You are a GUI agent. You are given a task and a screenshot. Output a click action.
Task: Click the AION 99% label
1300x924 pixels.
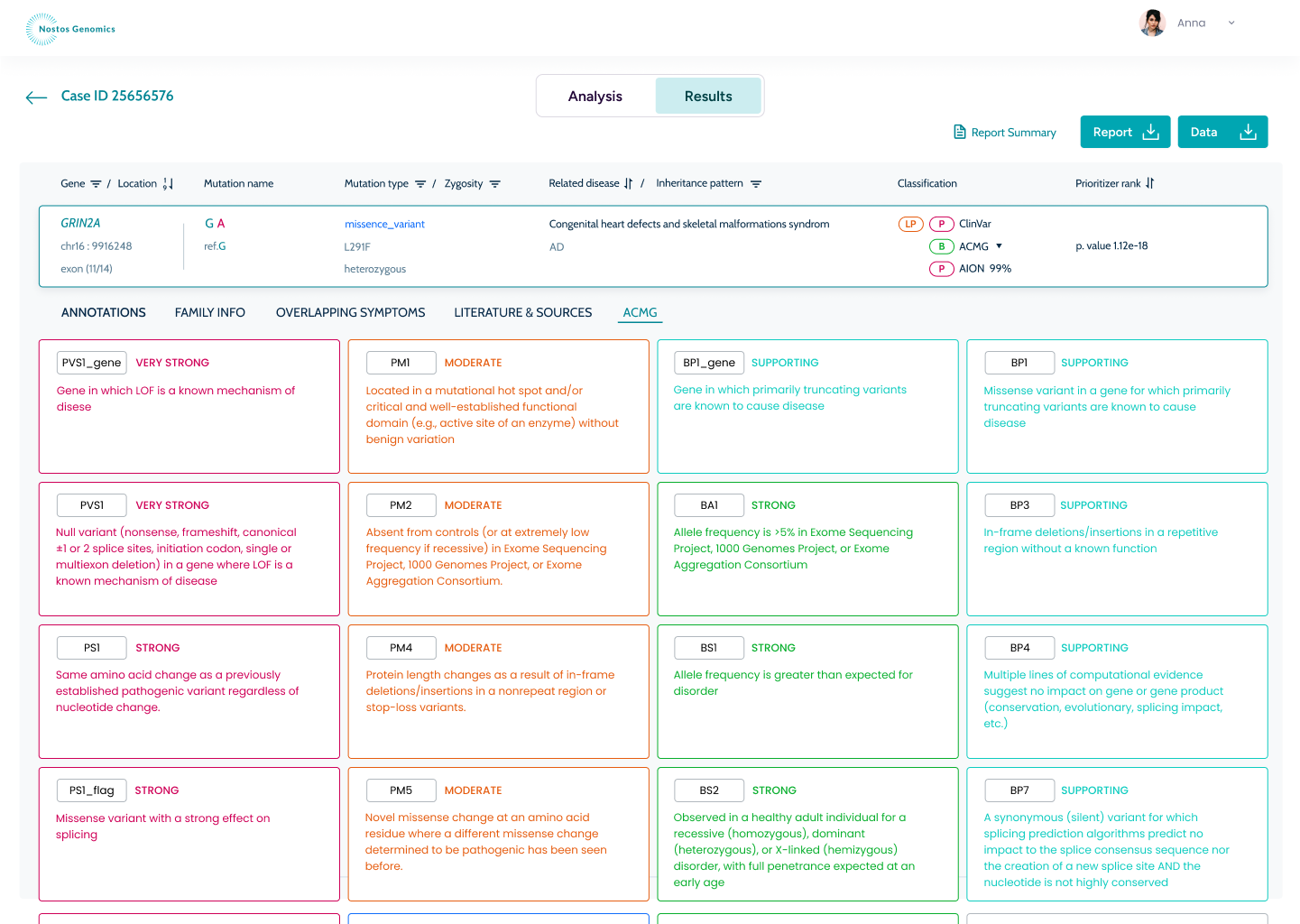pos(985,269)
